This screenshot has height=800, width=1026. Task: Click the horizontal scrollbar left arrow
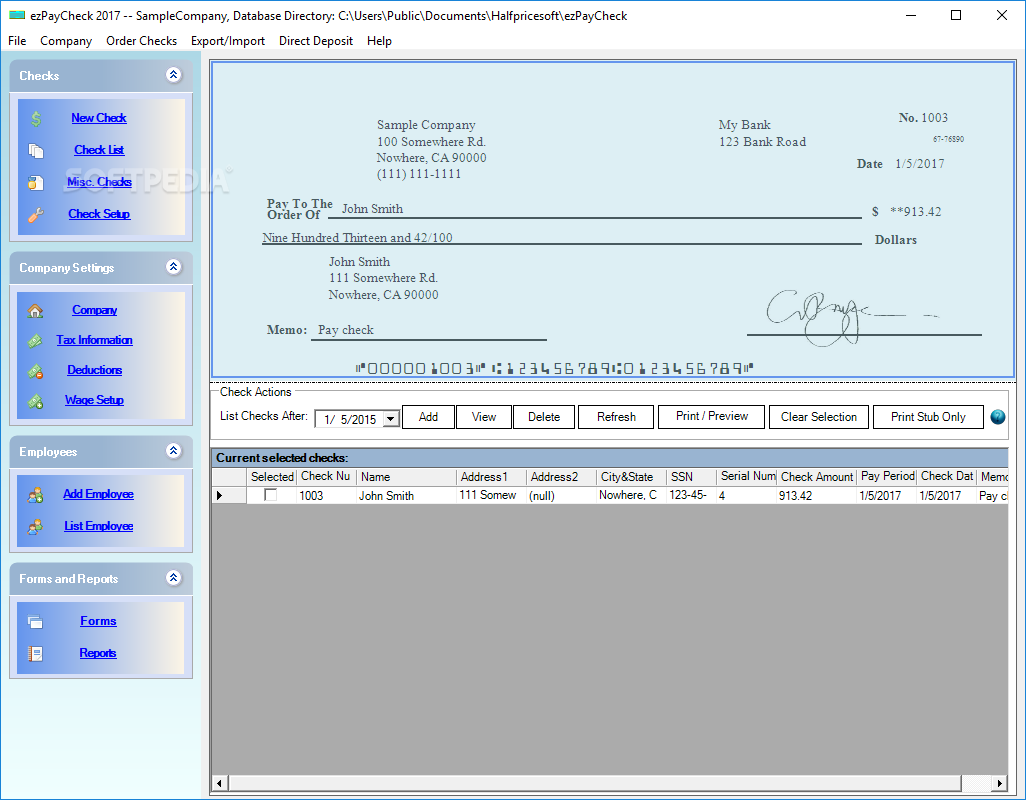219,783
